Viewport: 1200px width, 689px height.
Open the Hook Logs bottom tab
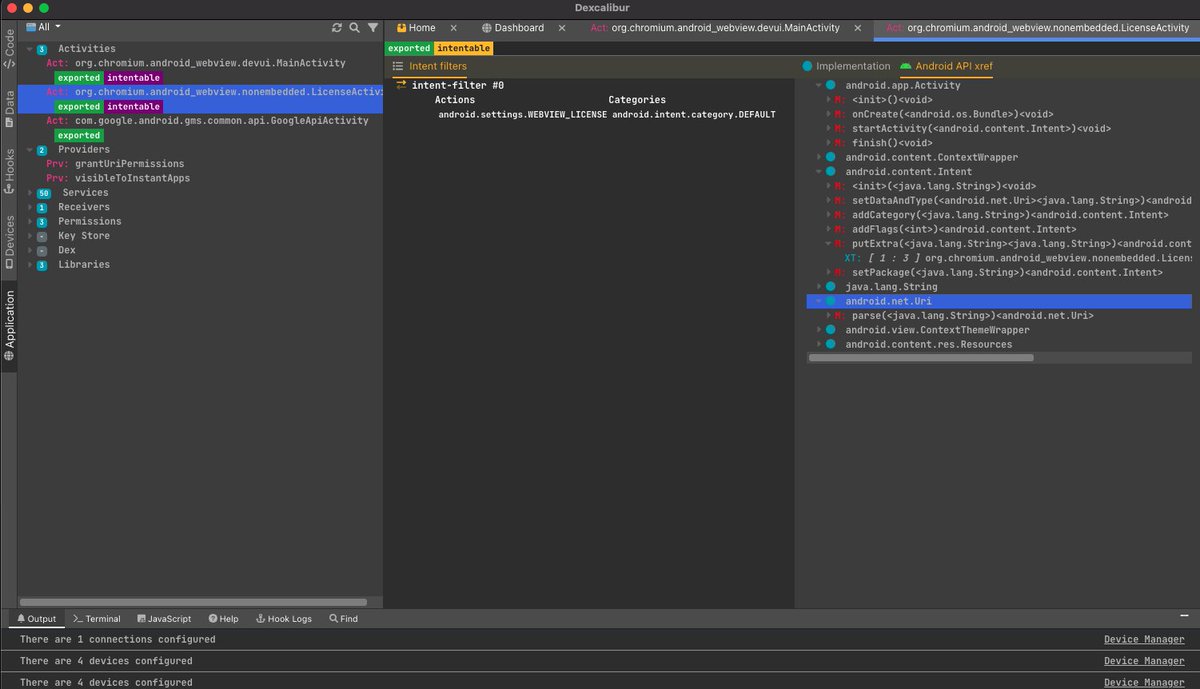[284, 619]
